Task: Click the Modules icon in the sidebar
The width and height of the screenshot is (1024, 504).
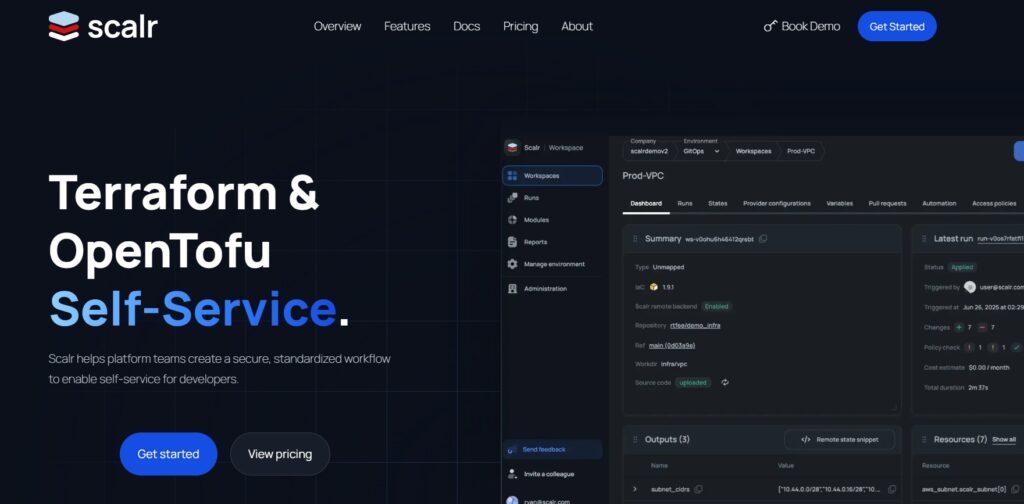Action: tap(512, 220)
